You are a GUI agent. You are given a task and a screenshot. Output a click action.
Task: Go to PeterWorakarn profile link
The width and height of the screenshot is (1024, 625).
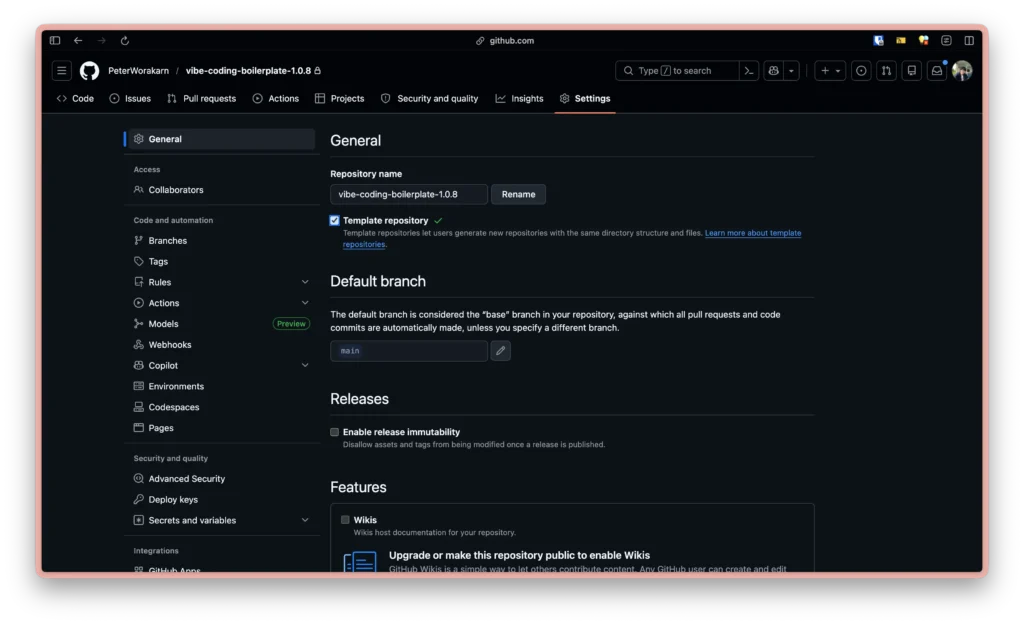138,71
